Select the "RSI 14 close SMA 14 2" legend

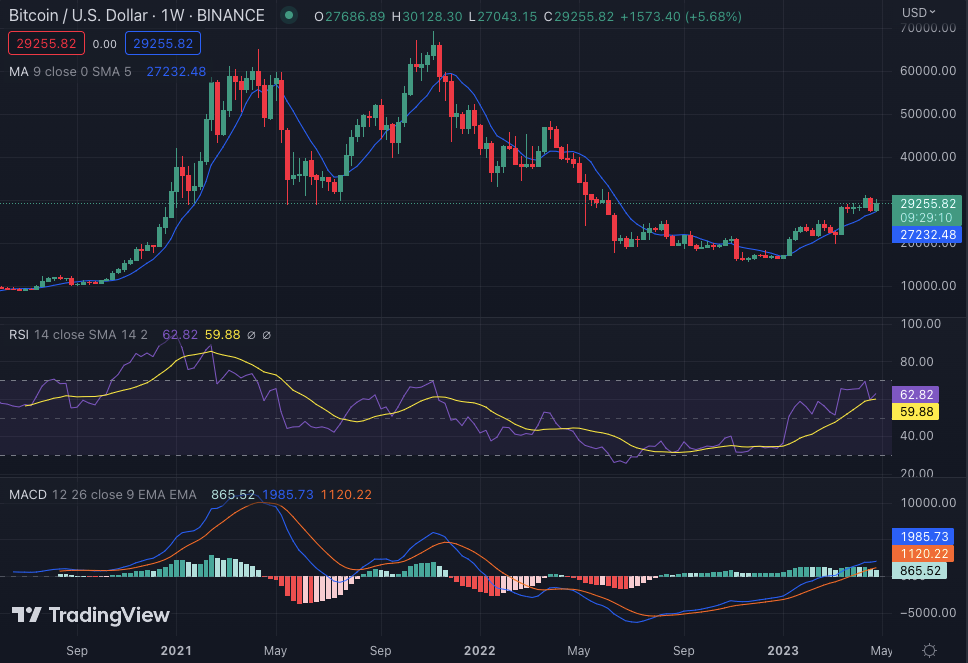(78, 335)
